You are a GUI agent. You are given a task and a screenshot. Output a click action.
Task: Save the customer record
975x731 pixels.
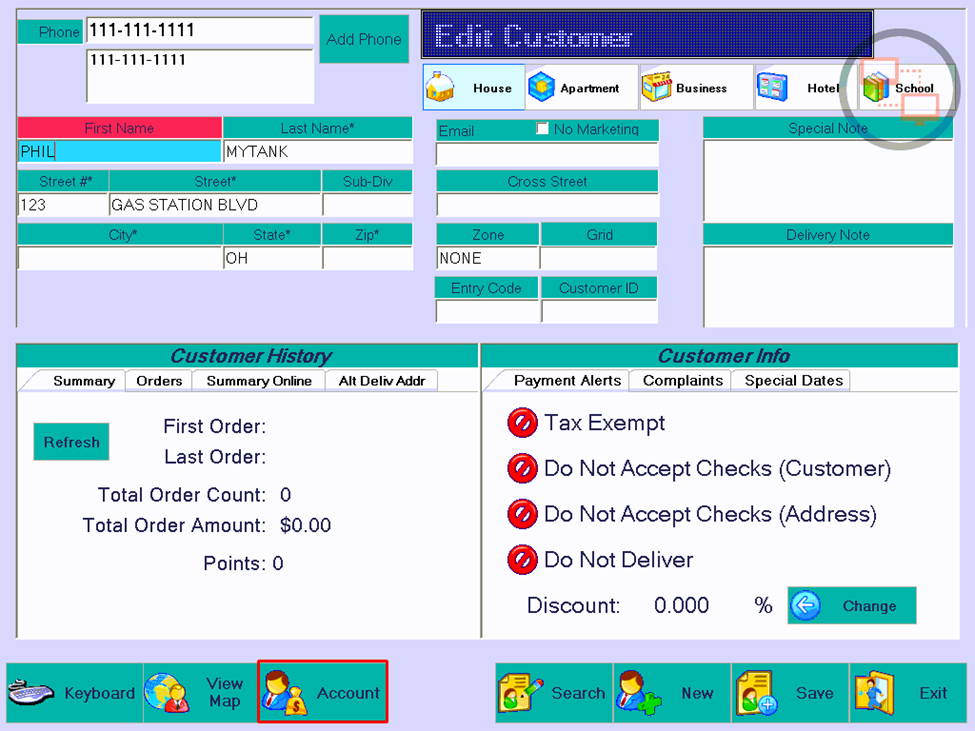click(x=790, y=692)
